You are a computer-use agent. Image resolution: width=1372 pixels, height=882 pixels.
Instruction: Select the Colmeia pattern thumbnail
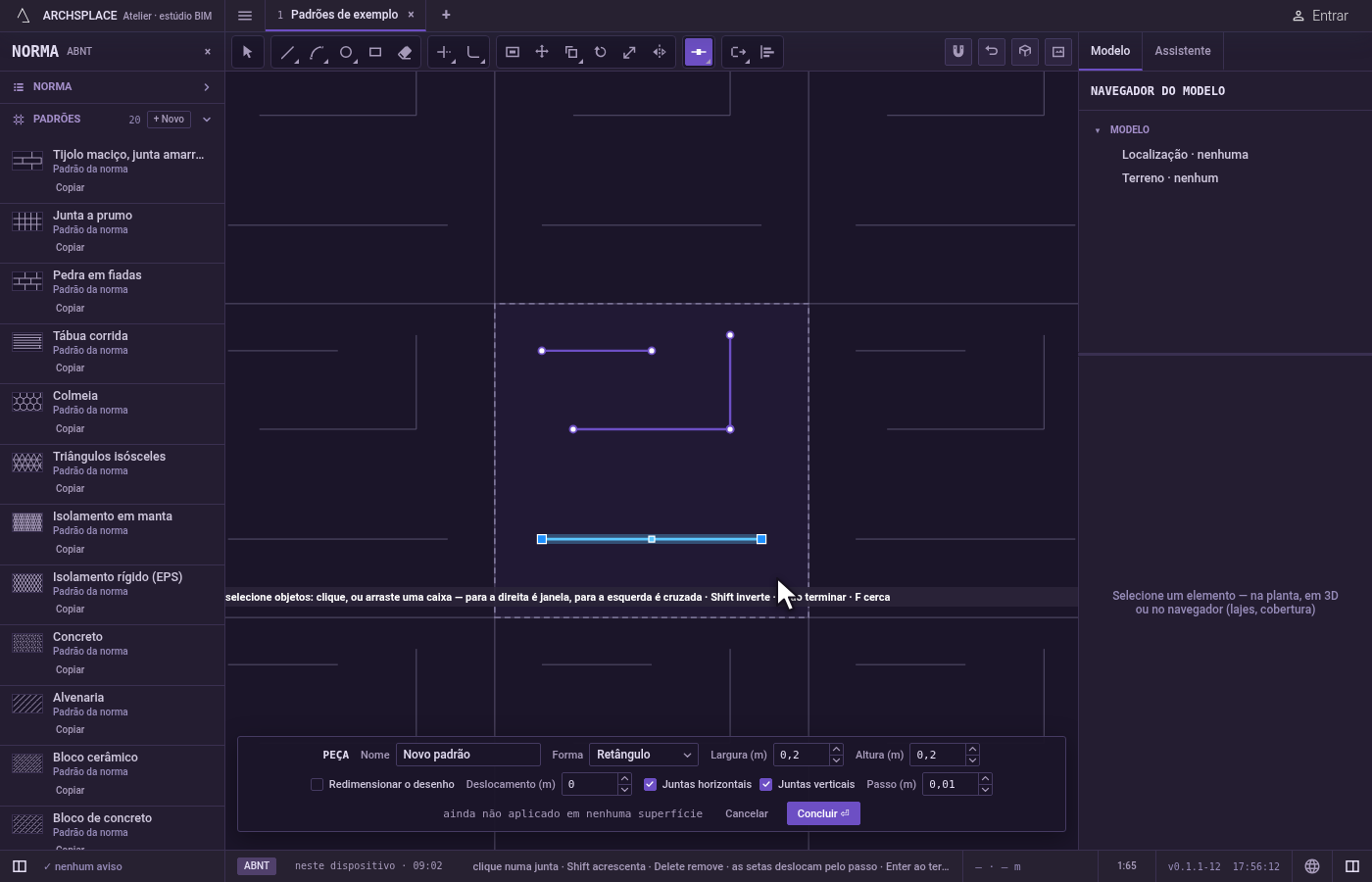(x=27, y=402)
